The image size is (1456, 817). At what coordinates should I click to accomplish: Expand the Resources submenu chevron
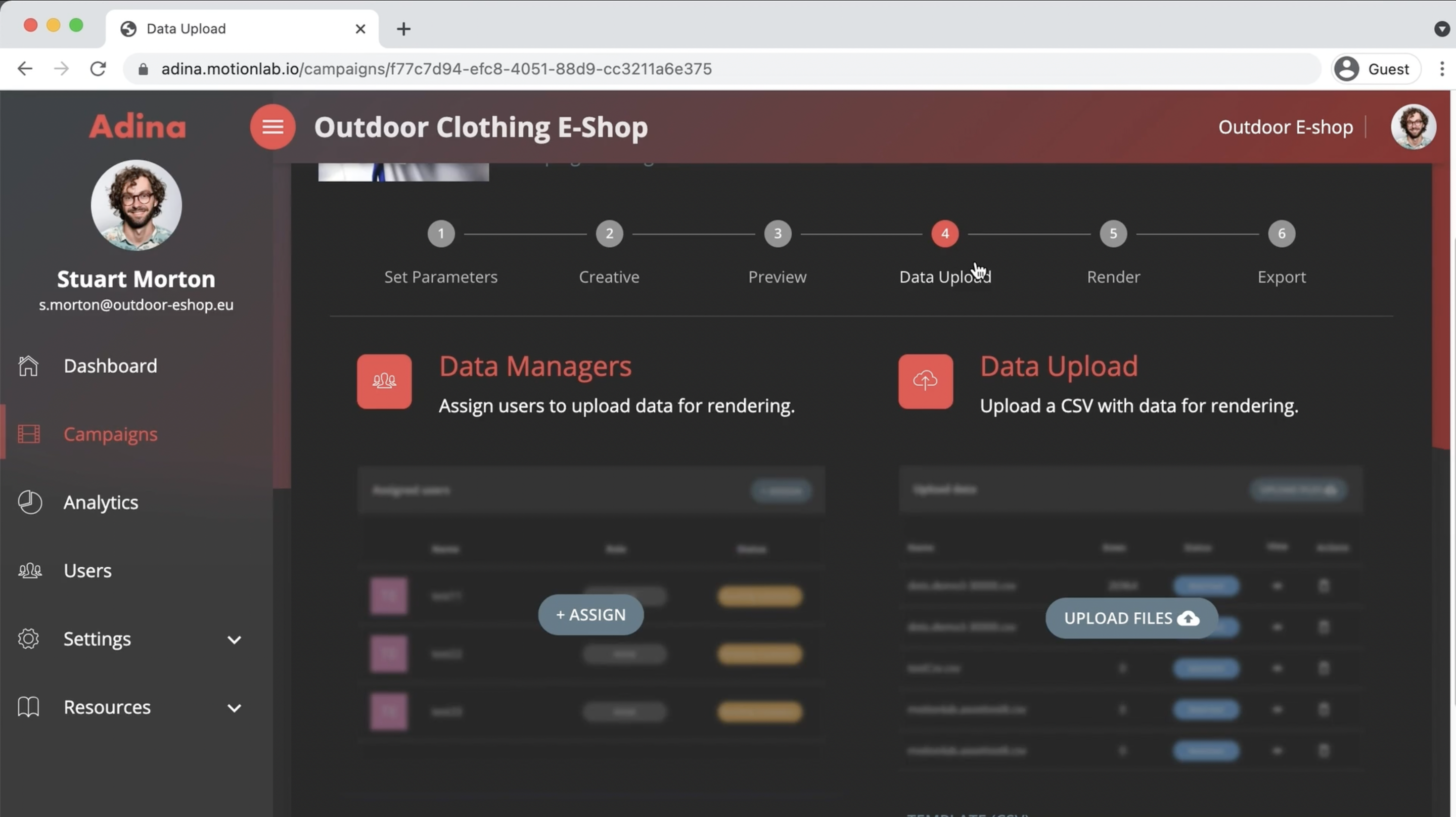[x=235, y=708]
